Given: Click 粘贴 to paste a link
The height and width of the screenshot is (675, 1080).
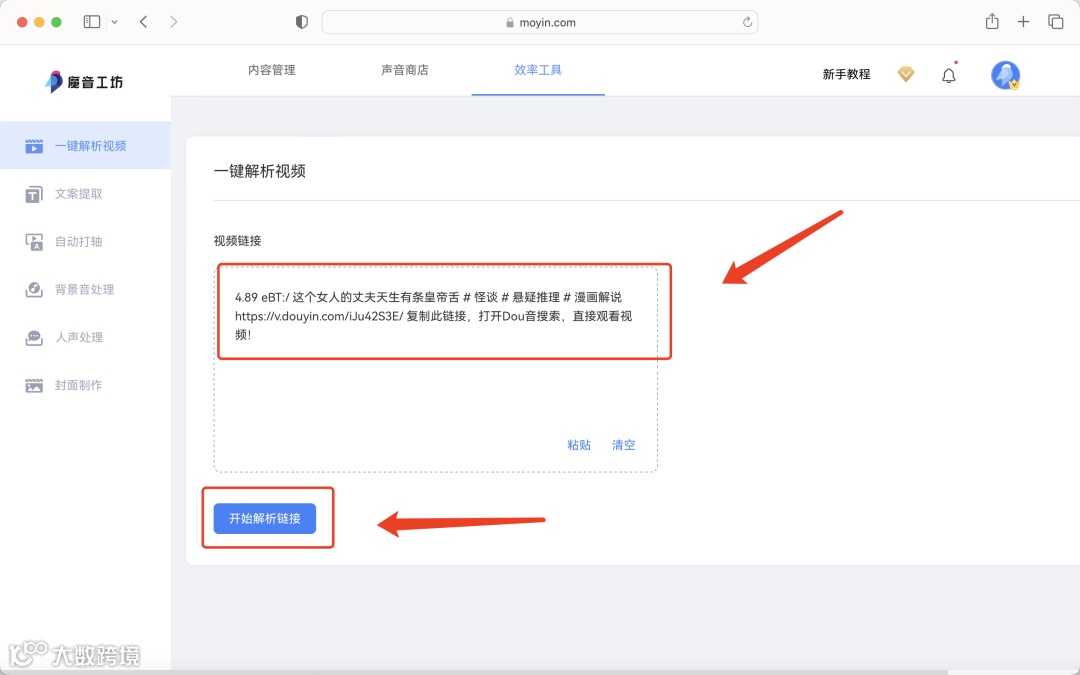Looking at the screenshot, I should [578, 445].
